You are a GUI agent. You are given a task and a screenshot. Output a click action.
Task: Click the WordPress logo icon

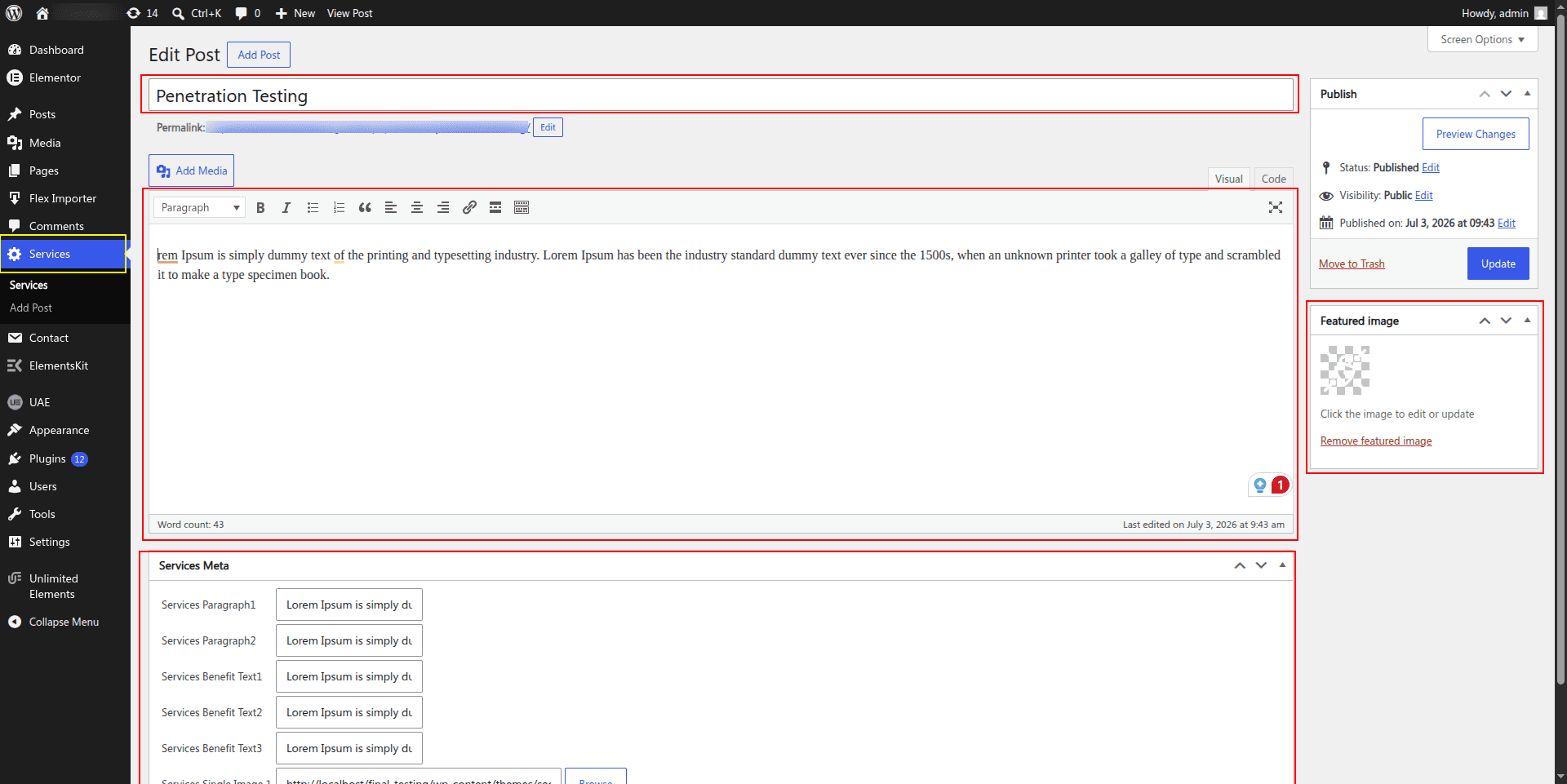tap(14, 13)
